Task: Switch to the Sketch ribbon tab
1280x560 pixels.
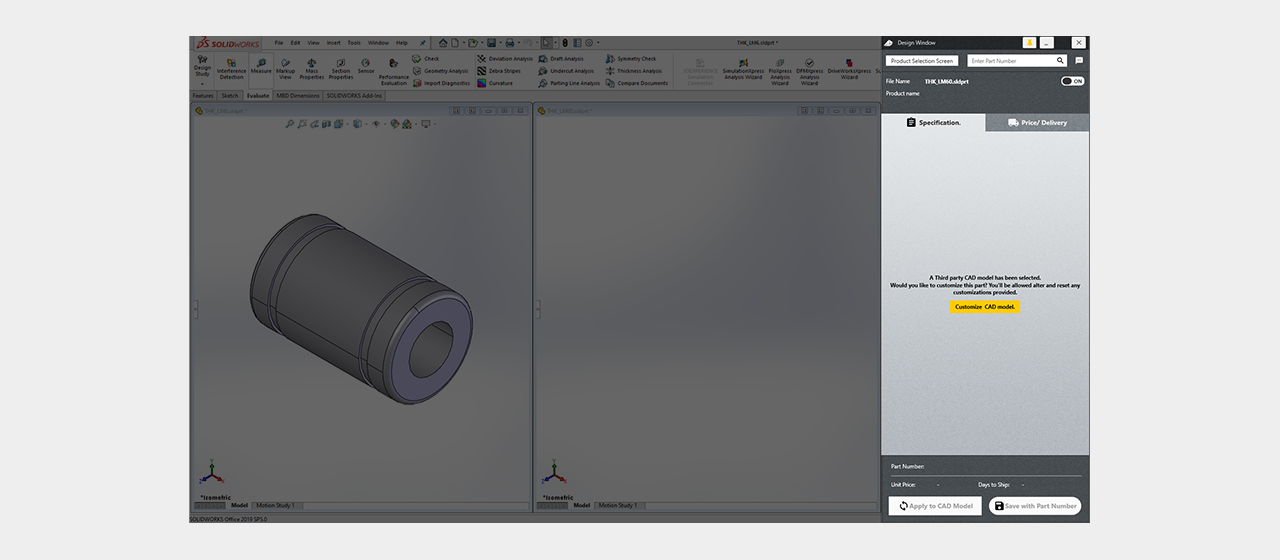Action: tap(230, 96)
